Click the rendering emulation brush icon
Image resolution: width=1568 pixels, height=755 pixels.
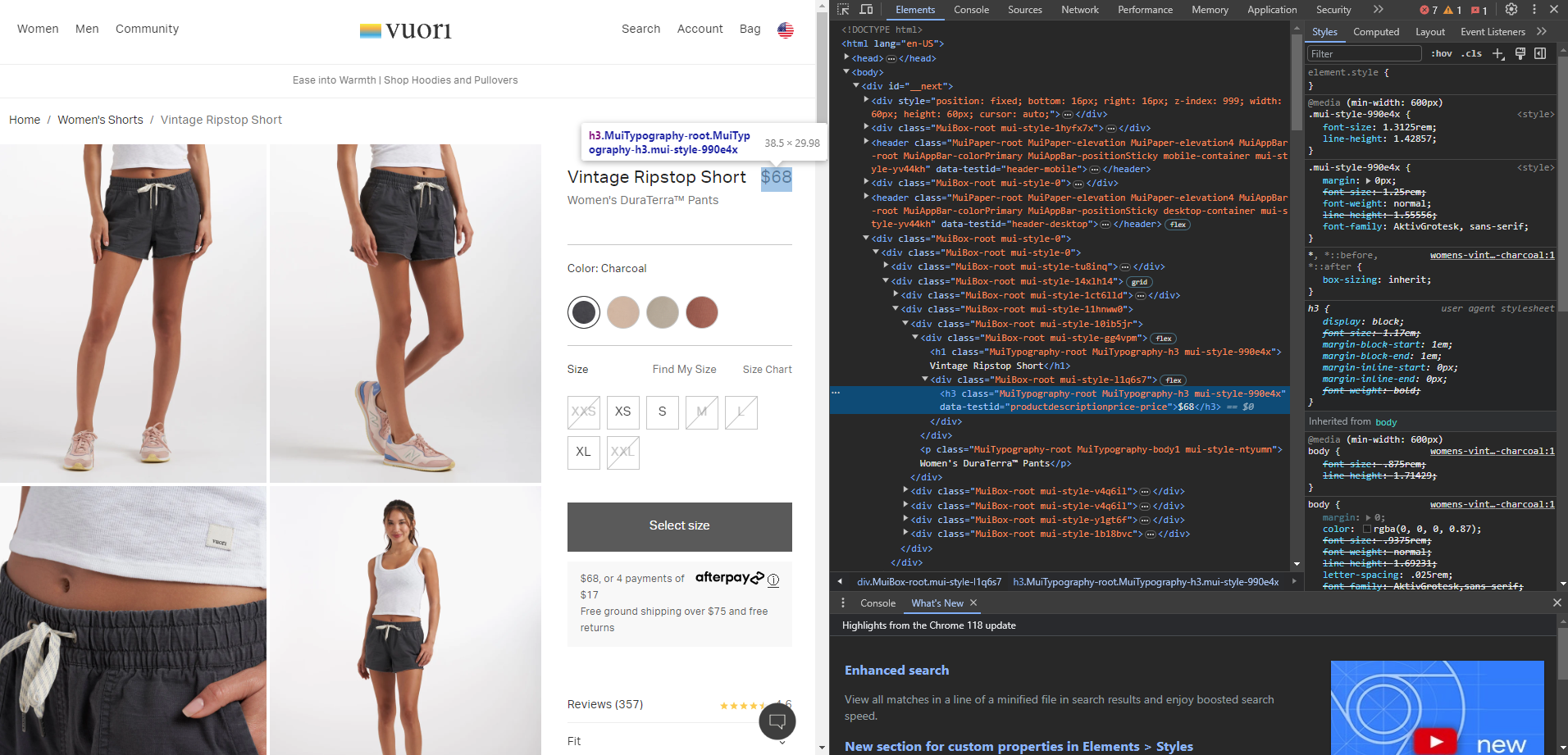[1520, 53]
